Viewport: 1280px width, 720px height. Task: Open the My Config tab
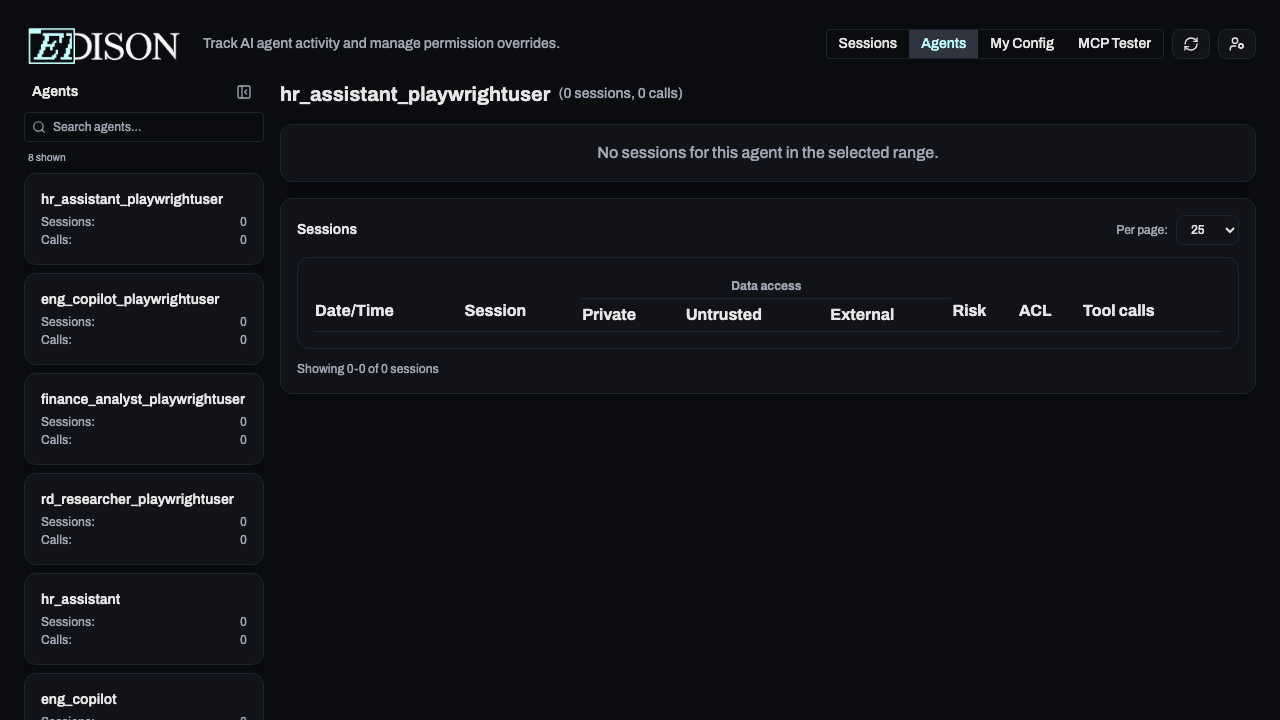click(1021, 43)
